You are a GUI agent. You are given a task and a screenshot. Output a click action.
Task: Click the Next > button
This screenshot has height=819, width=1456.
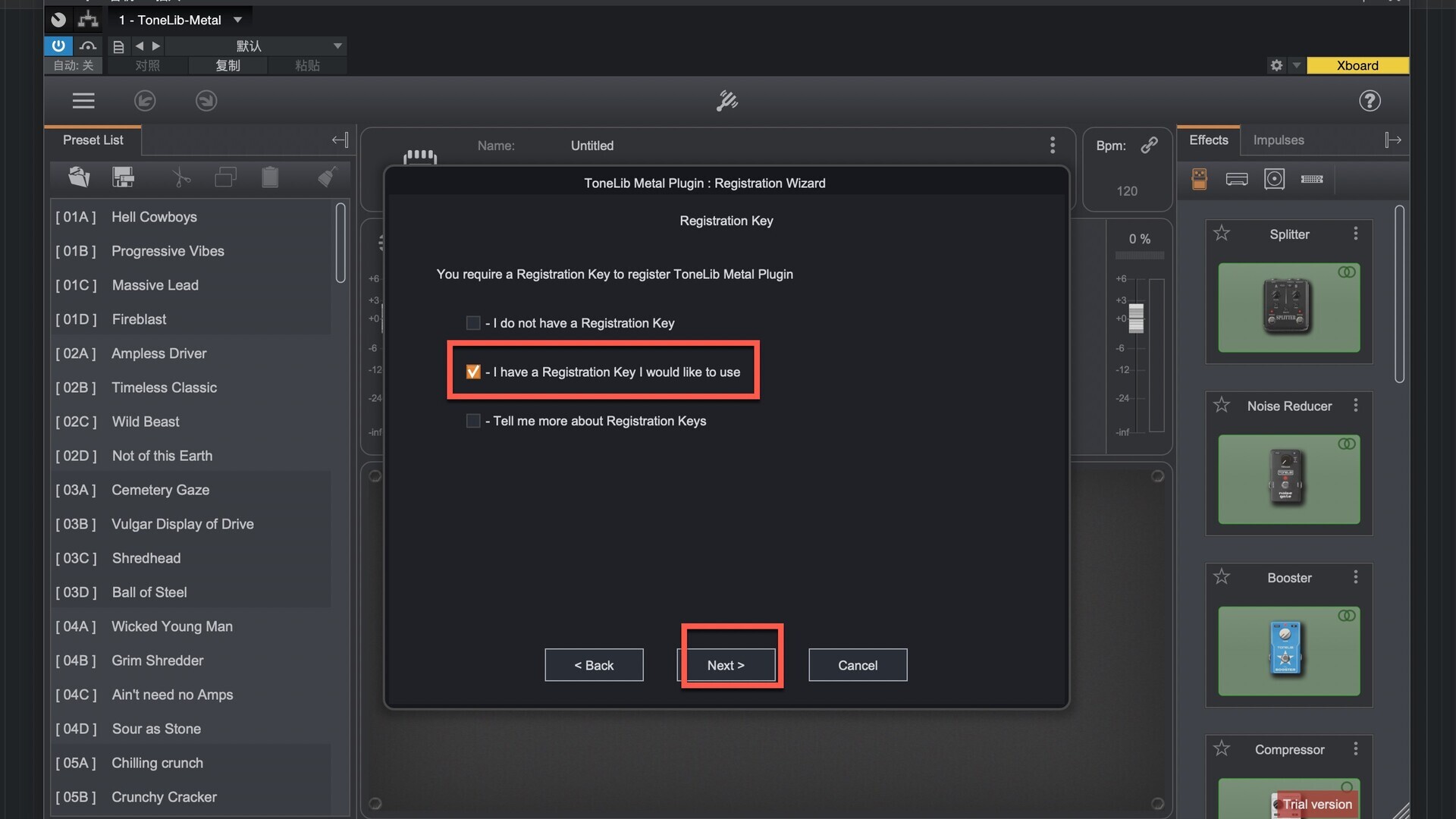(726, 665)
